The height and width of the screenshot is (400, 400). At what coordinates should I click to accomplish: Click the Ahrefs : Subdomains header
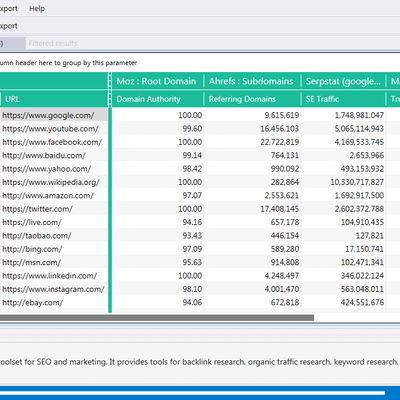pyautogui.click(x=251, y=81)
